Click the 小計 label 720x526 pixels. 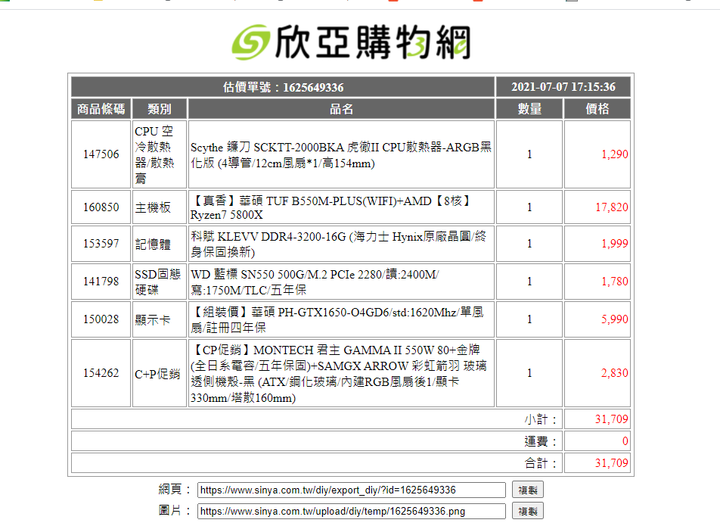(x=540, y=419)
